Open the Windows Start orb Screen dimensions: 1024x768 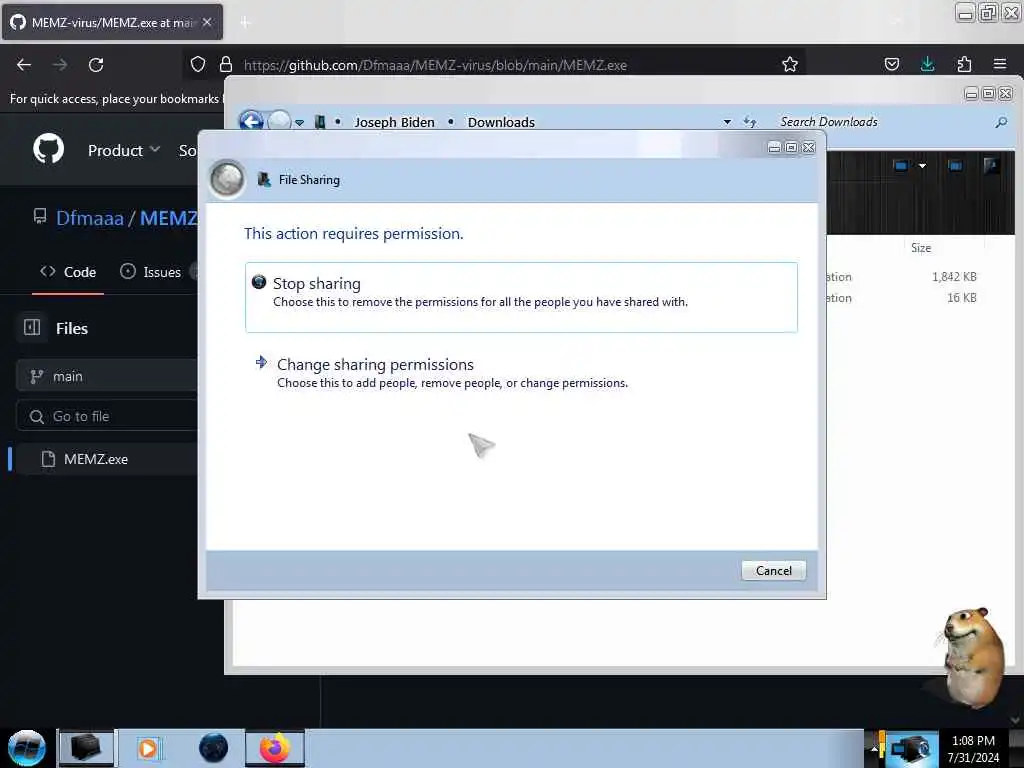27,748
